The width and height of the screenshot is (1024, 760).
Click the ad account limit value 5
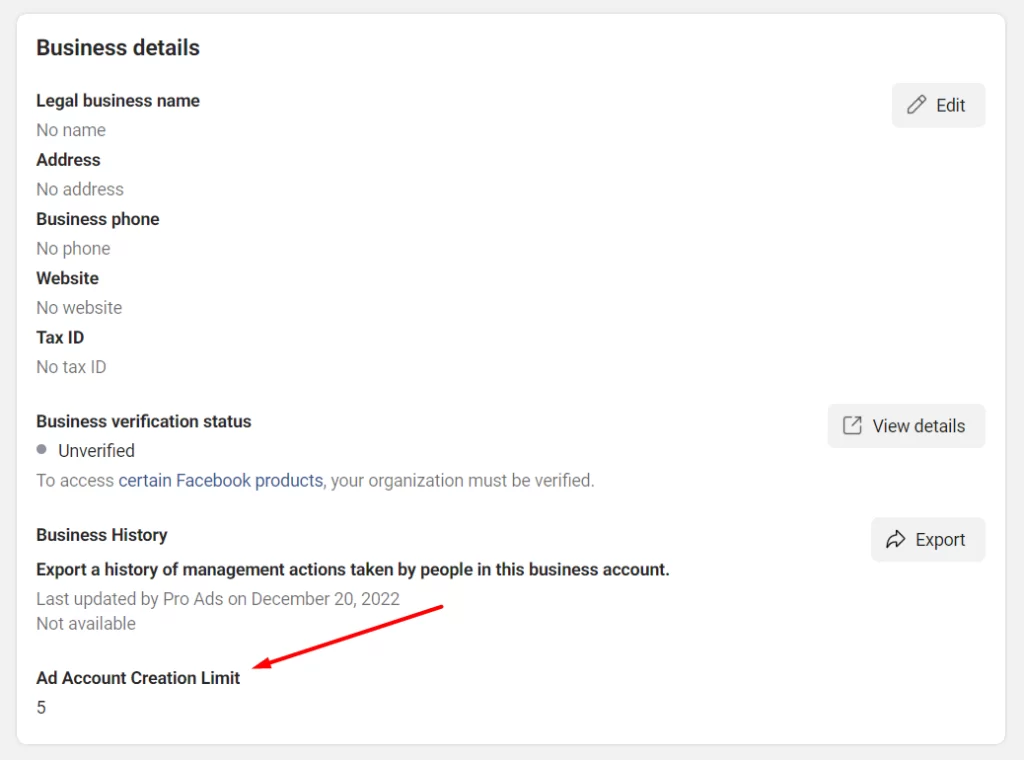[x=41, y=707]
